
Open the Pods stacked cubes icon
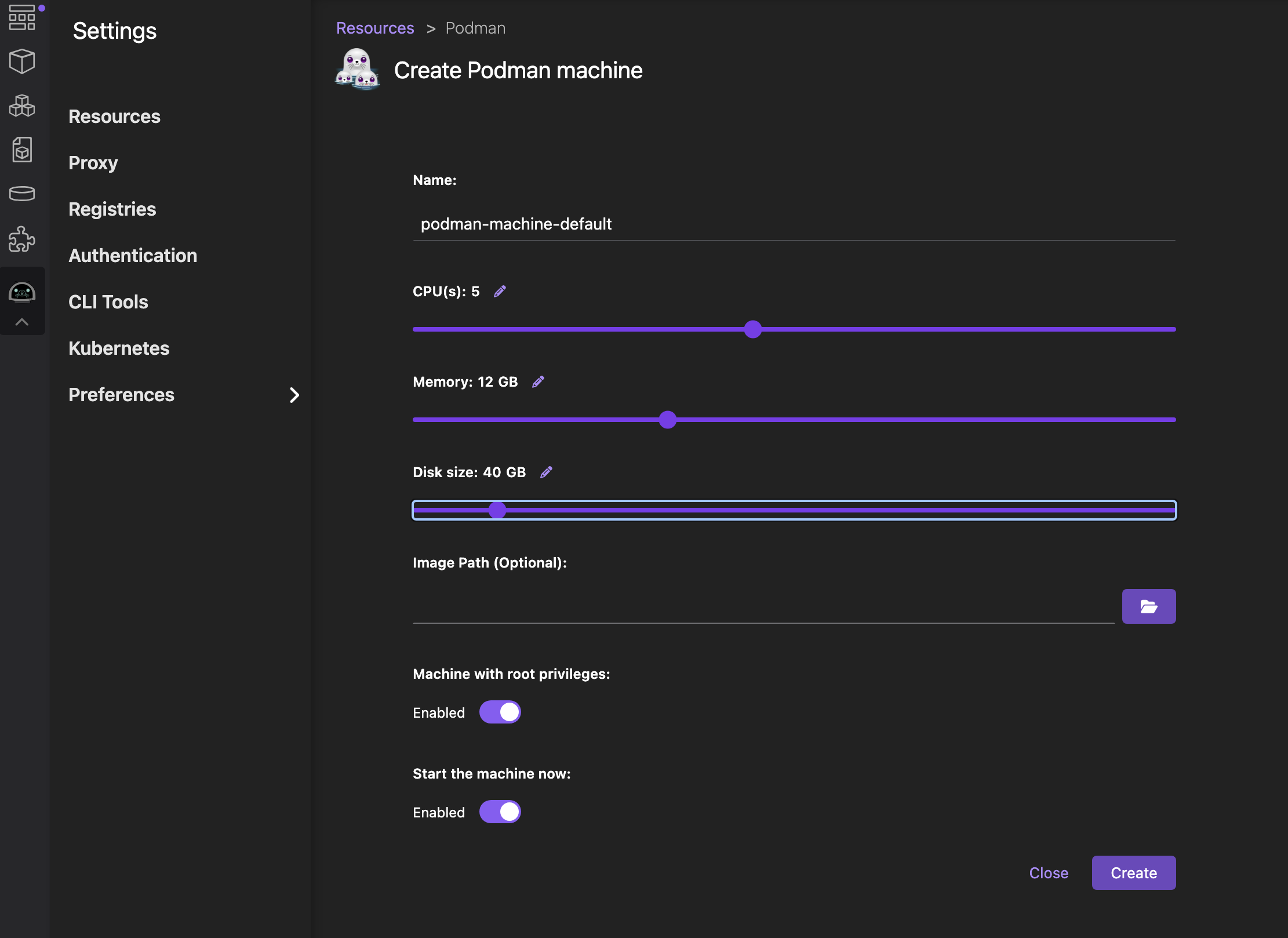[22, 106]
